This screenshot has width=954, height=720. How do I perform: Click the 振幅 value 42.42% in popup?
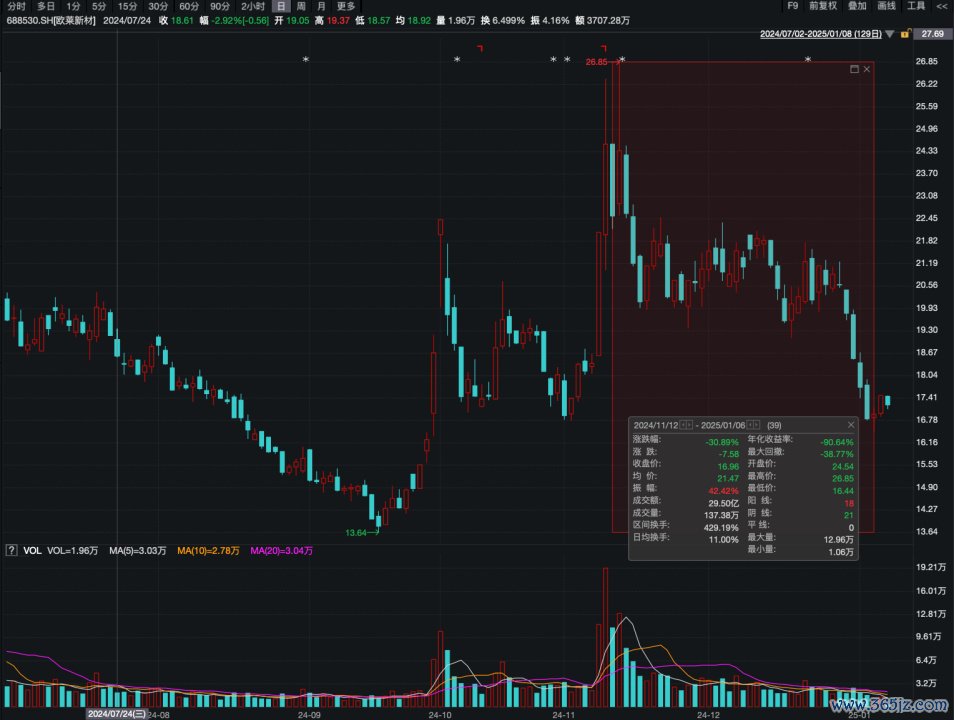tap(723, 491)
